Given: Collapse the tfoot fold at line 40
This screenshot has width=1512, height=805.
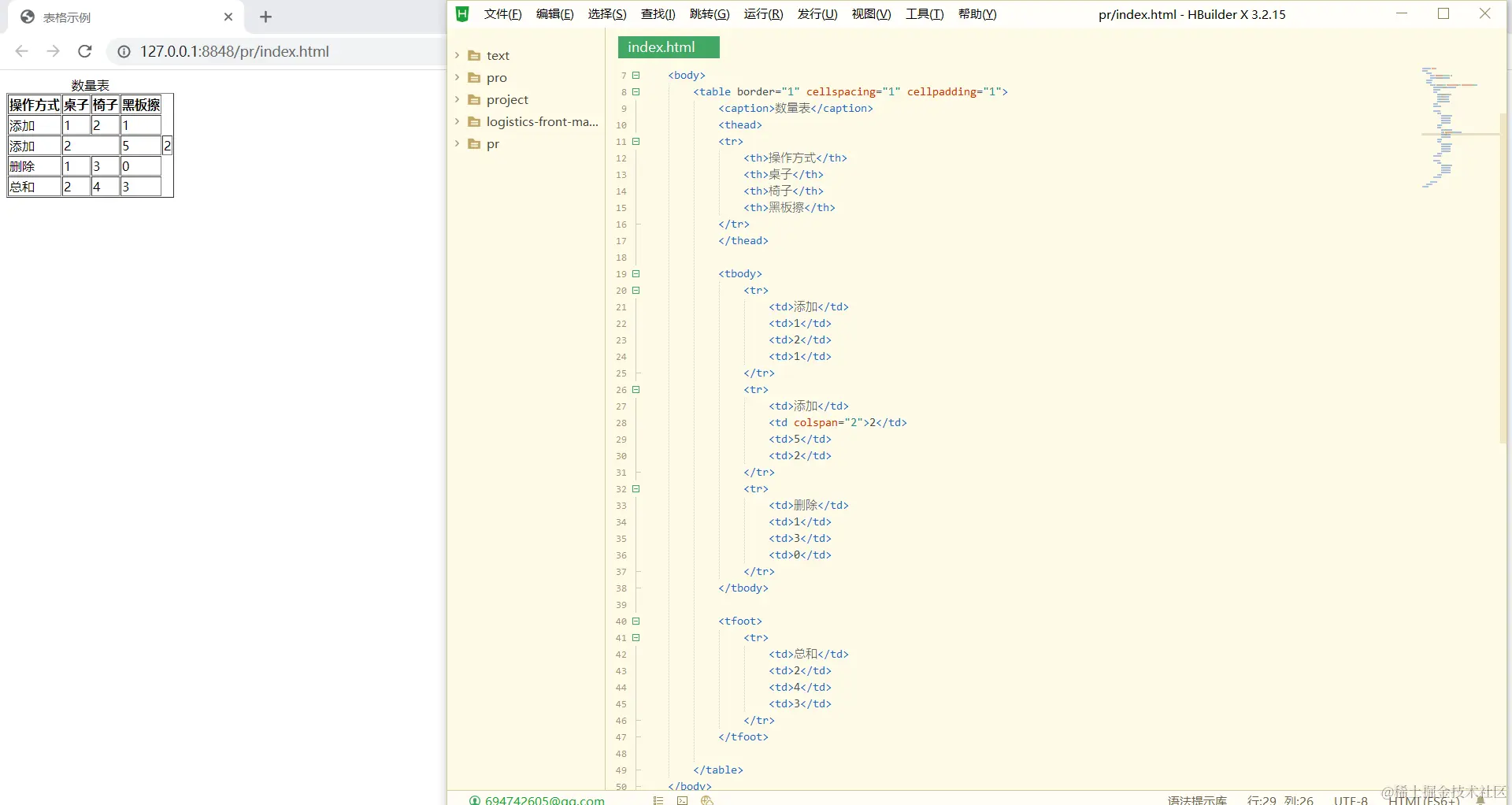Looking at the screenshot, I should tap(636, 621).
